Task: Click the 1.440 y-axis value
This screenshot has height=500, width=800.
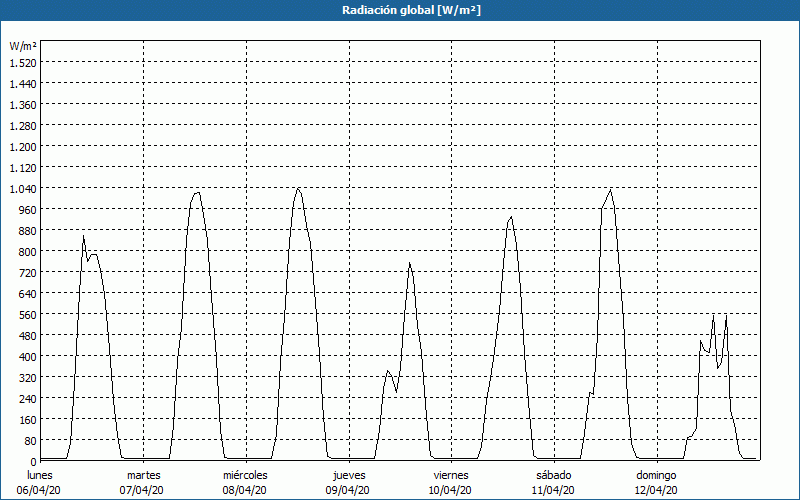Action: tap(23, 84)
